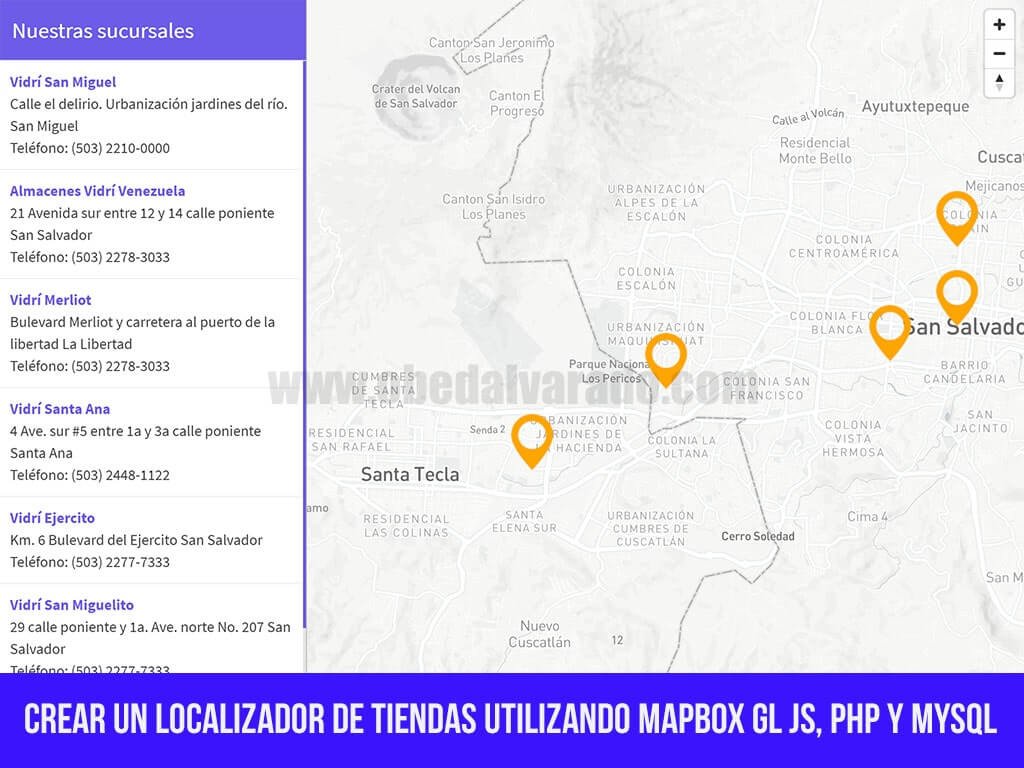
Task: Click the zoom out control on the map
Action: click(999, 53)
